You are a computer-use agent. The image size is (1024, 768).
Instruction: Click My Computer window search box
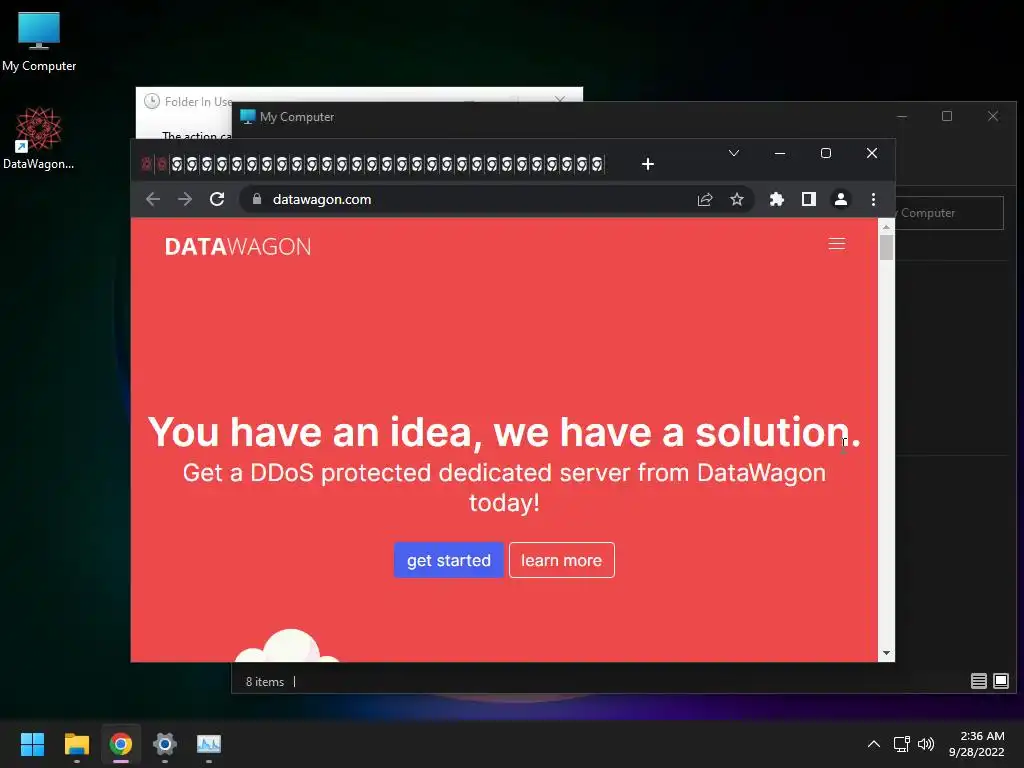949,213
